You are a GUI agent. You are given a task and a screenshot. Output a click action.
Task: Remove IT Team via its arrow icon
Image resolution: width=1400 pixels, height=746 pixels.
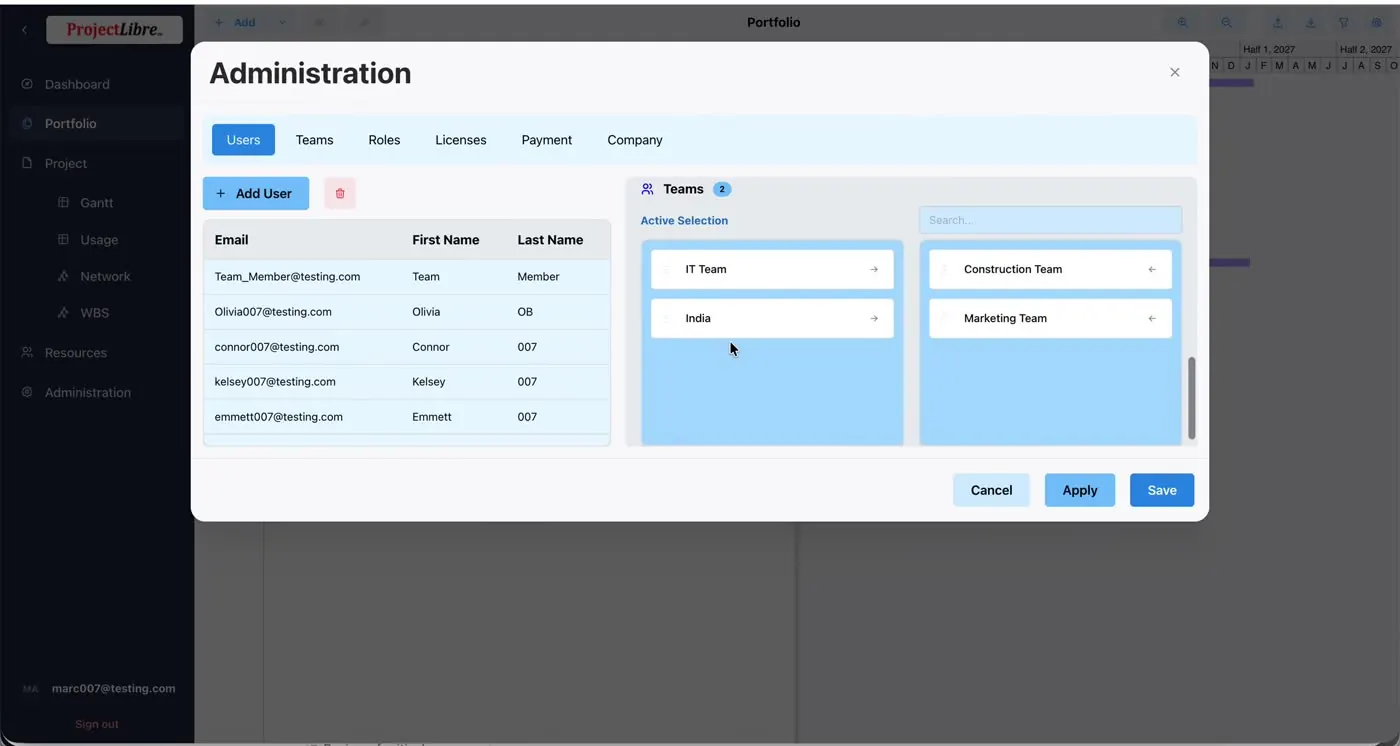click(874, 269)
